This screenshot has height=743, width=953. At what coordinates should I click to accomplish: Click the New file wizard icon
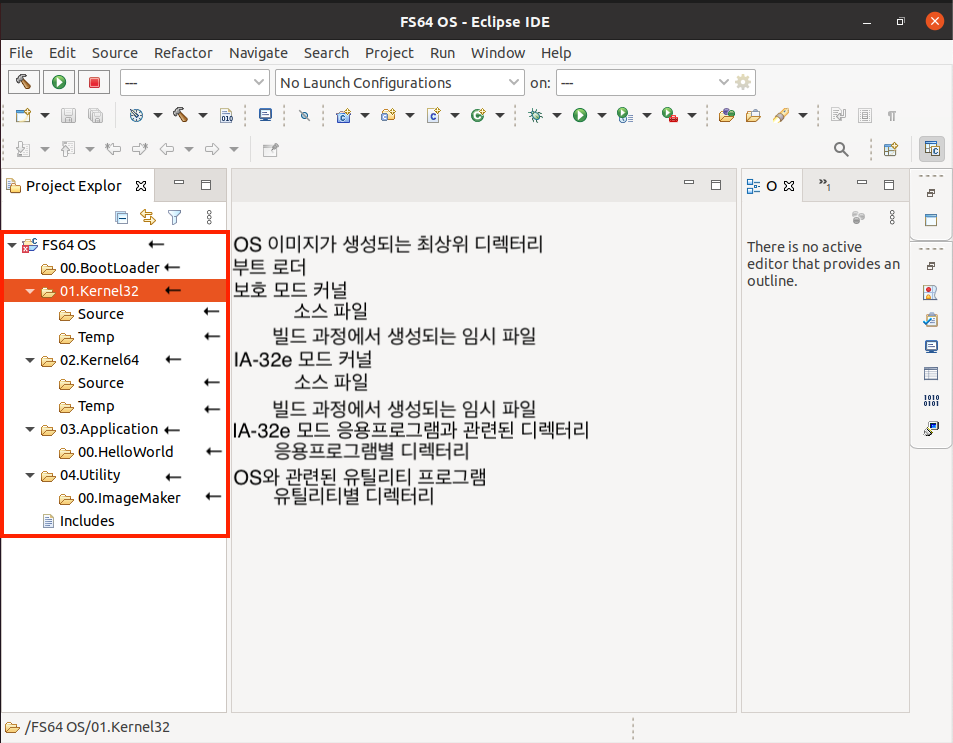coord(23,116)
